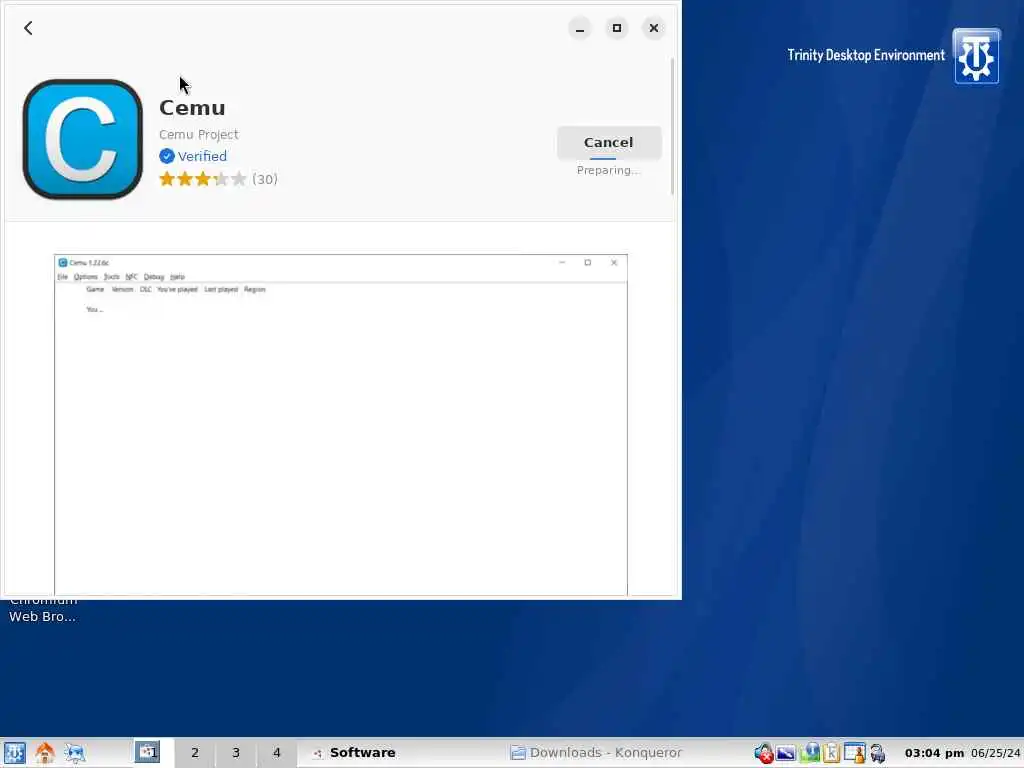
Task: Open the TDE start menu in taskbar
Action: click(x=14, y=753)
